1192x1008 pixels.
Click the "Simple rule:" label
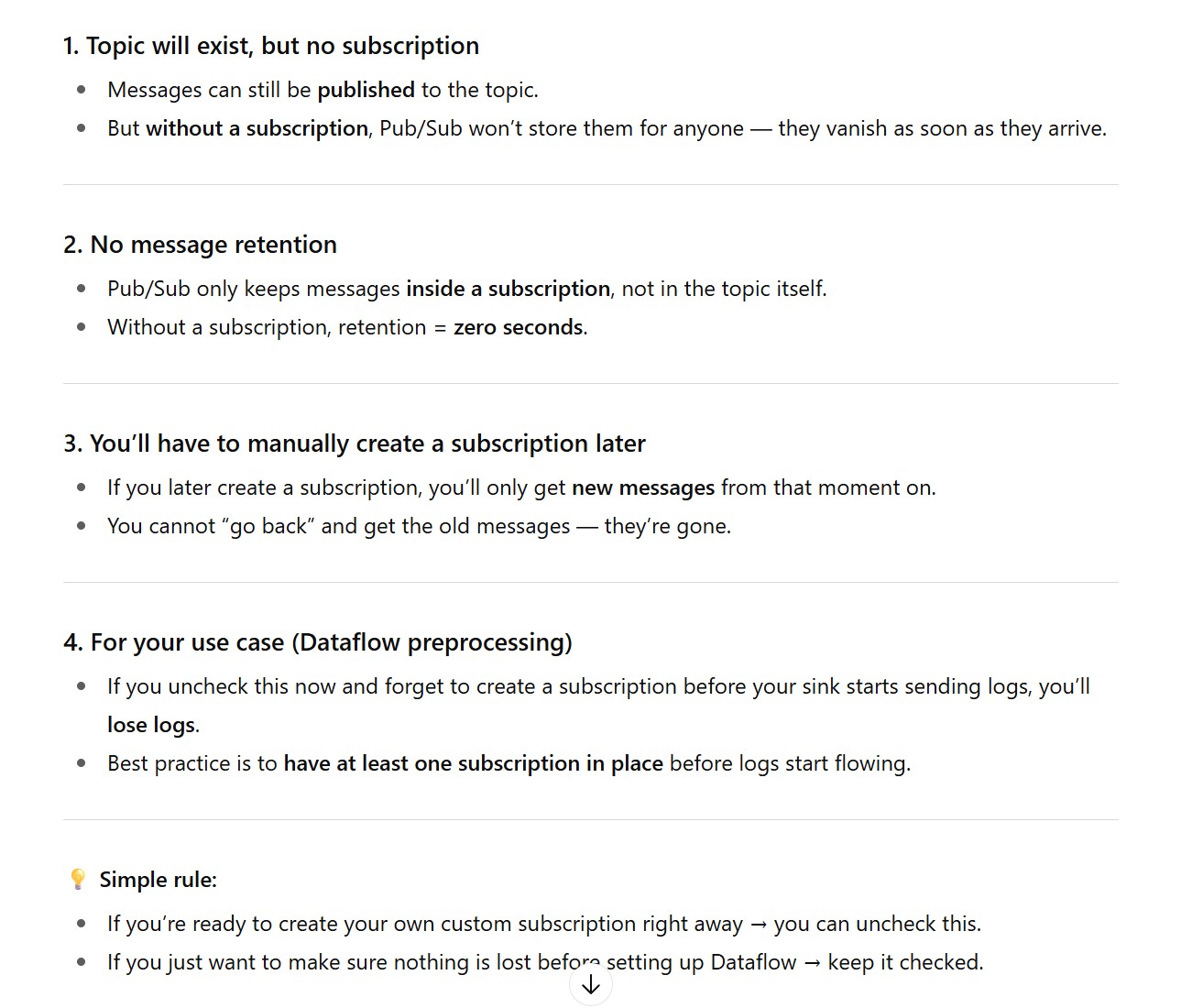click(159, 880)
